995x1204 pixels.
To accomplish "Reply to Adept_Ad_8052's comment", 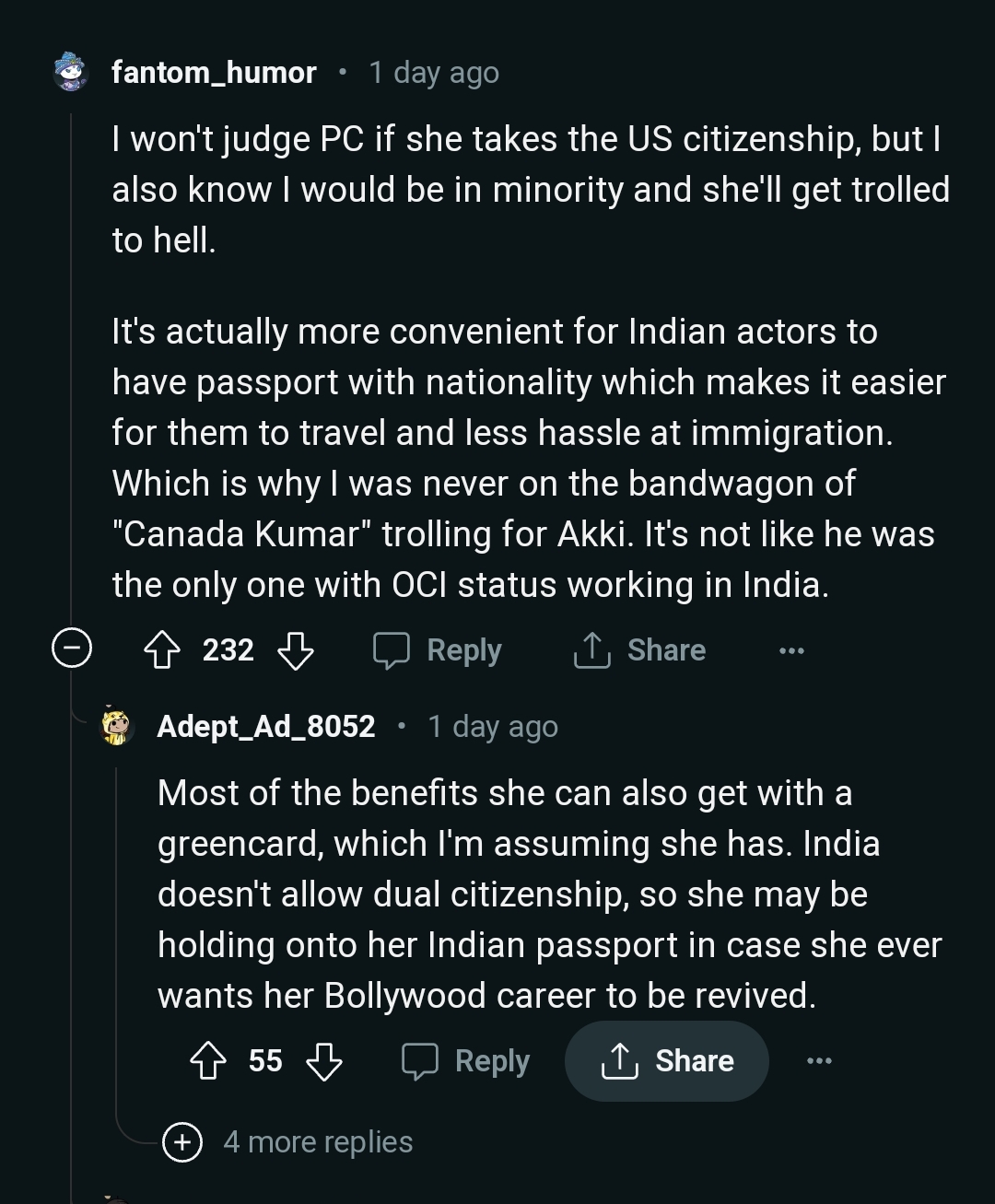I will coord(466,1061).
